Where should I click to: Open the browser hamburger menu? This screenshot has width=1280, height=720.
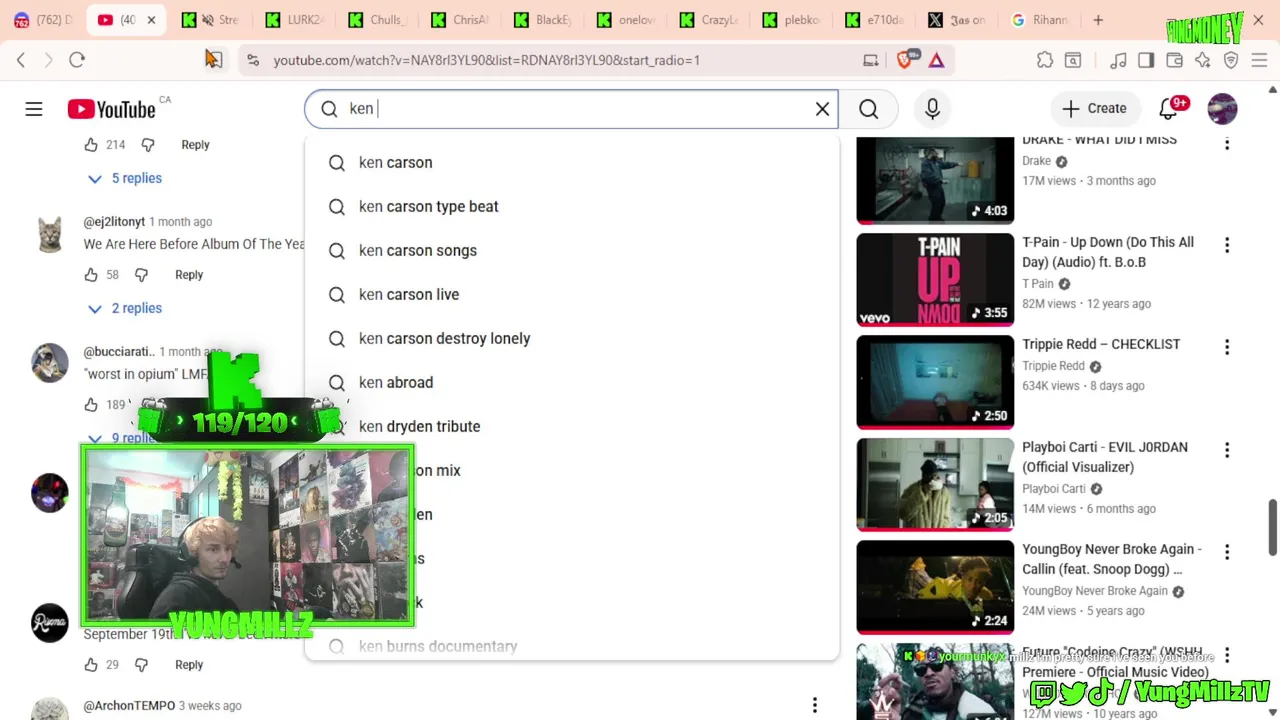pos(1259,60)
